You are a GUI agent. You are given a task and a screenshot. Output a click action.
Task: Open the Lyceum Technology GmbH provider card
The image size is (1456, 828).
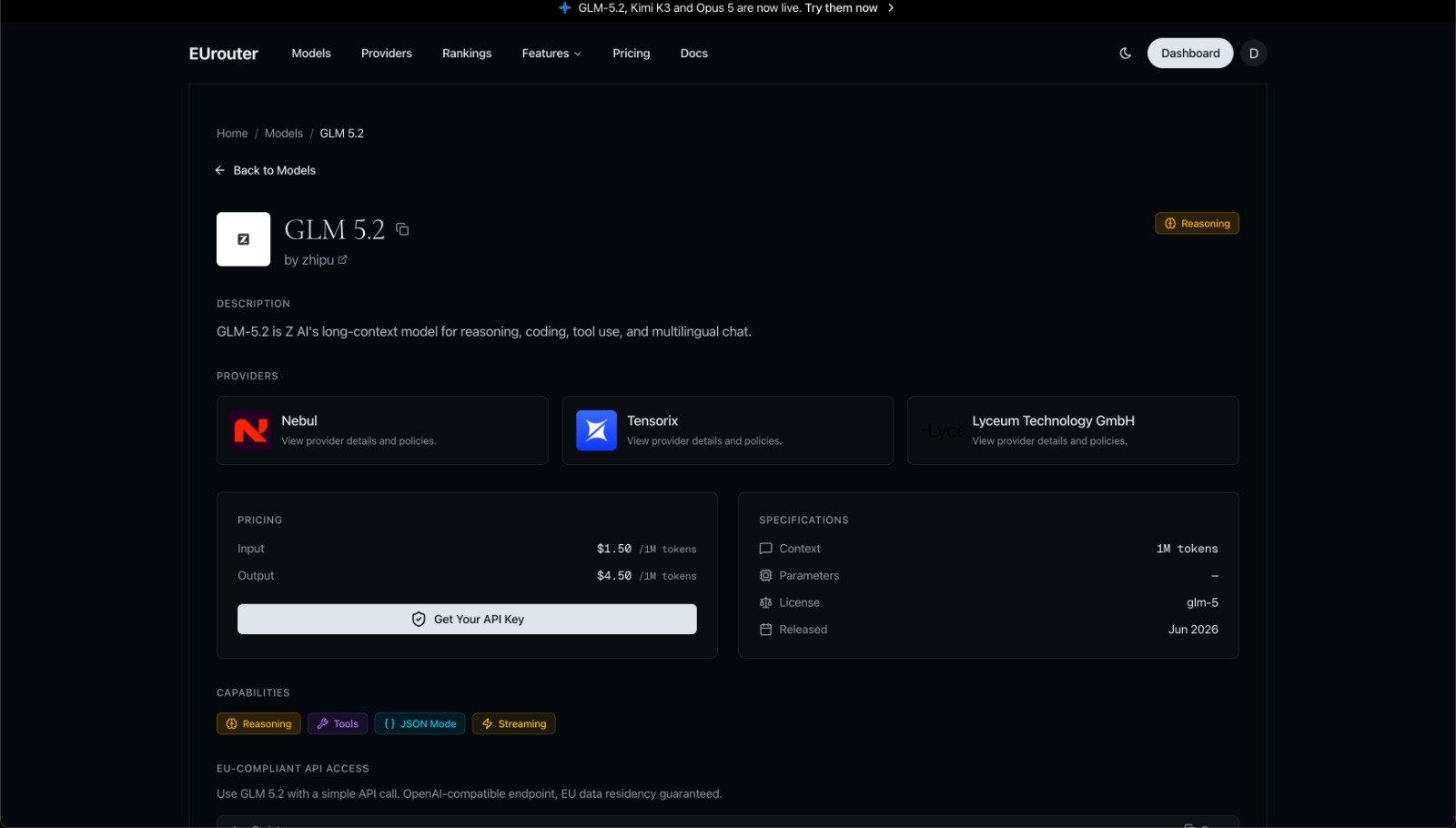click(x=1073, y=430)
